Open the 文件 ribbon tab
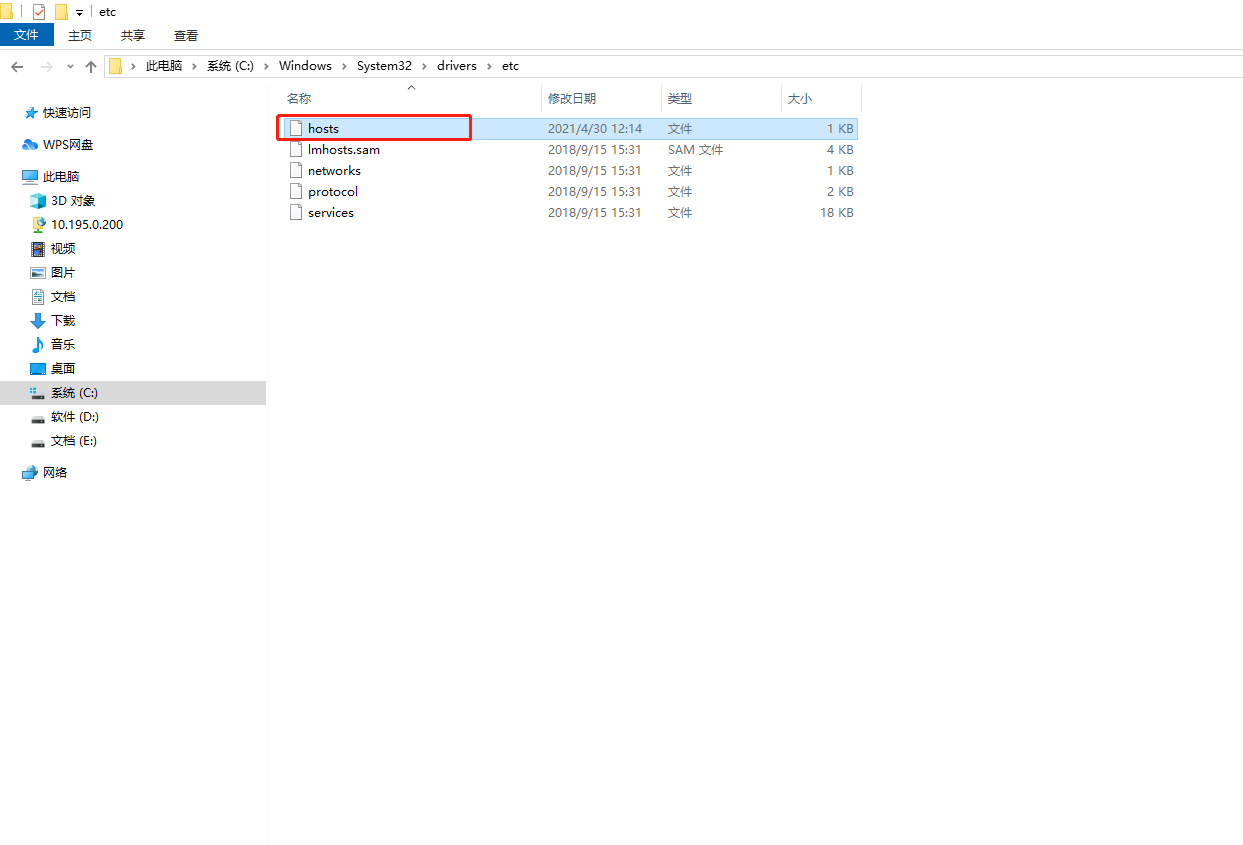Viewport: 1243px width, 845px height. click(x=26, y=35)
